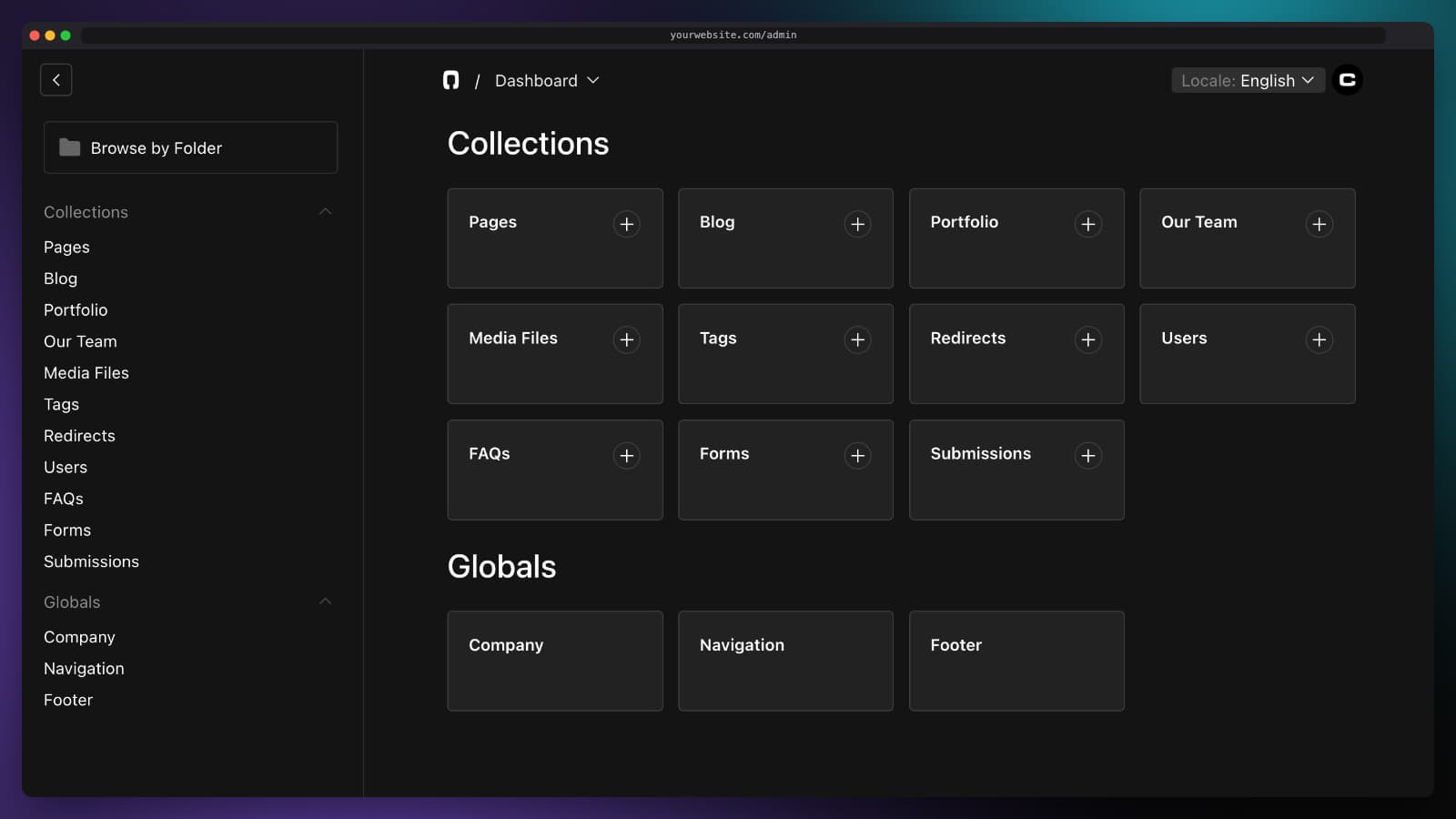Expand the Dashboard breadcrumb dropdown
Image resolution: width=1456 pixels, height=819 pixels.
click(x=547, y=80)
